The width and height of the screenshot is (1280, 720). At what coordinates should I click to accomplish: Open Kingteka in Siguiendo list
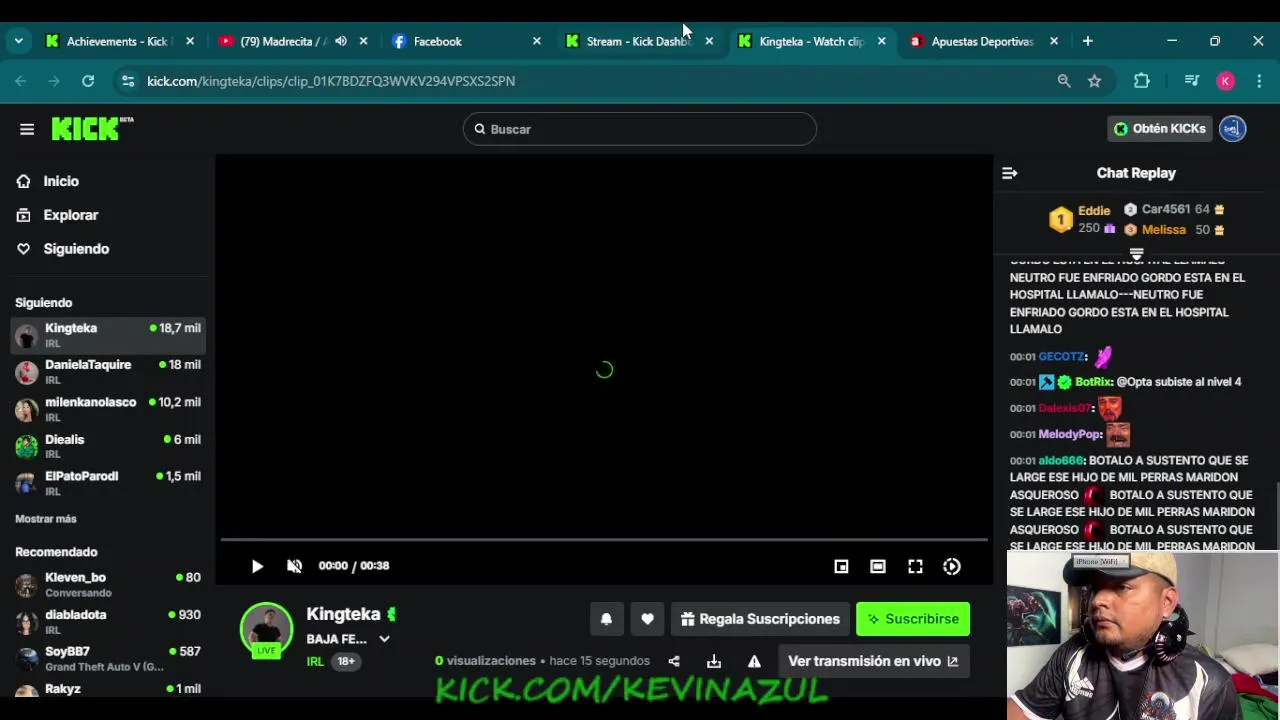coord(108,335)
